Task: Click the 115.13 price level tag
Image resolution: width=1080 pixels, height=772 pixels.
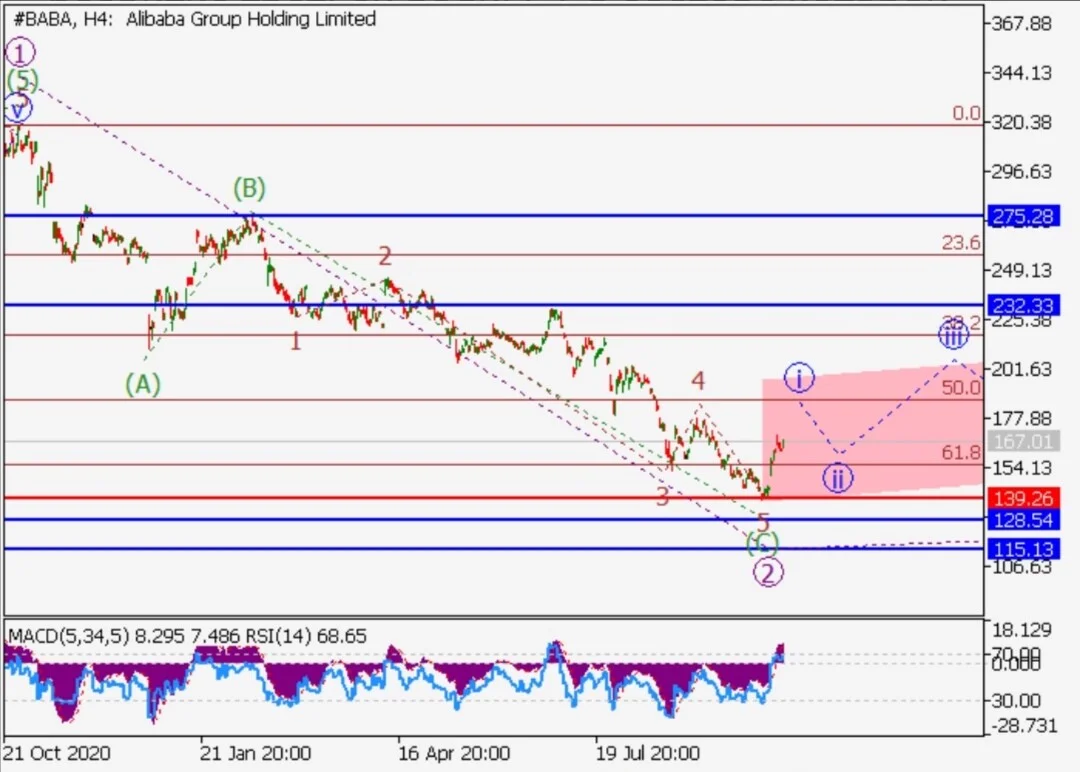Action: pyautogui.click(x=1023, y=550)
